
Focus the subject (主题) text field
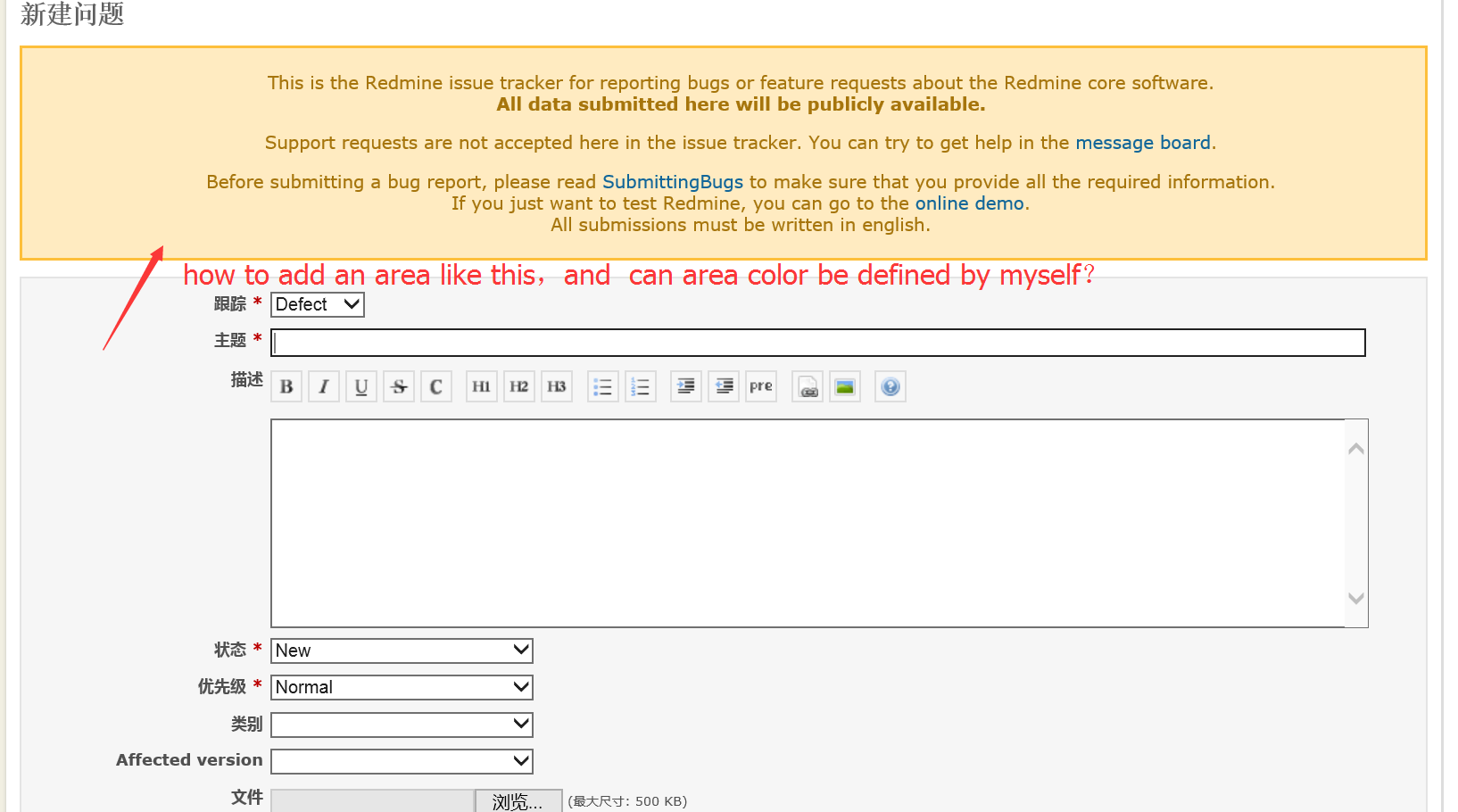pos(818,343)
